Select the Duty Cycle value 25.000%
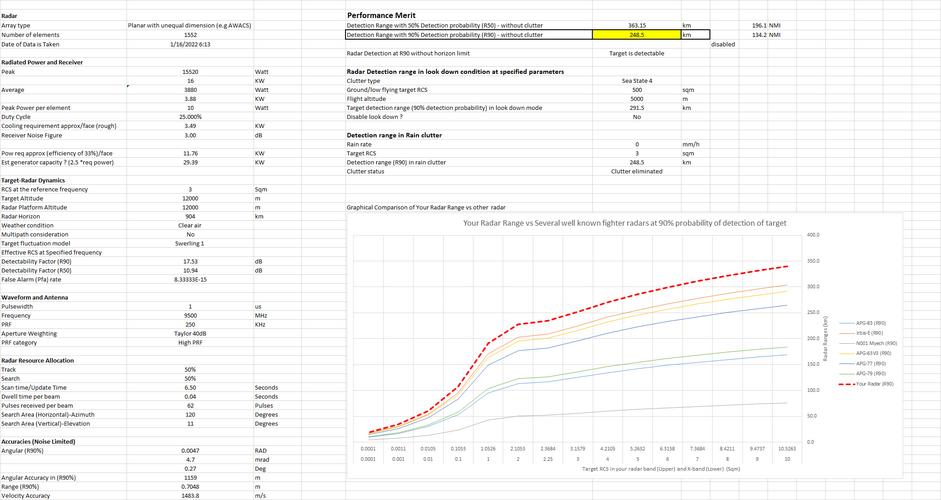Viewport: 941px width, 500px height. tap(190, 117)
